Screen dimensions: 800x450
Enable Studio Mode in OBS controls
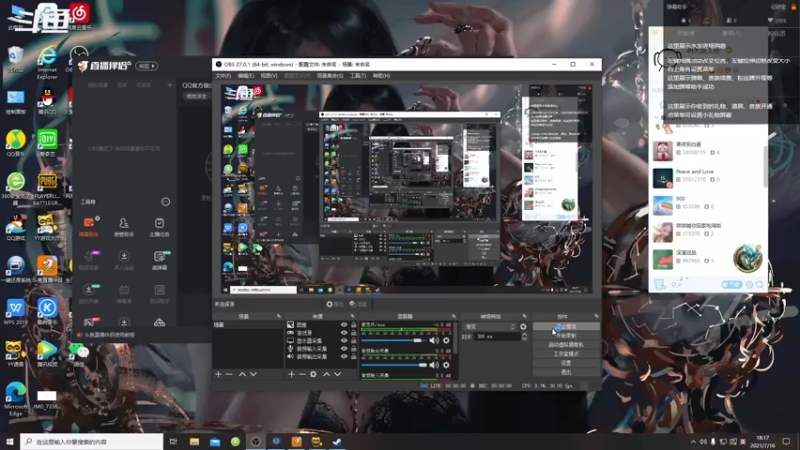pos(566,354)
